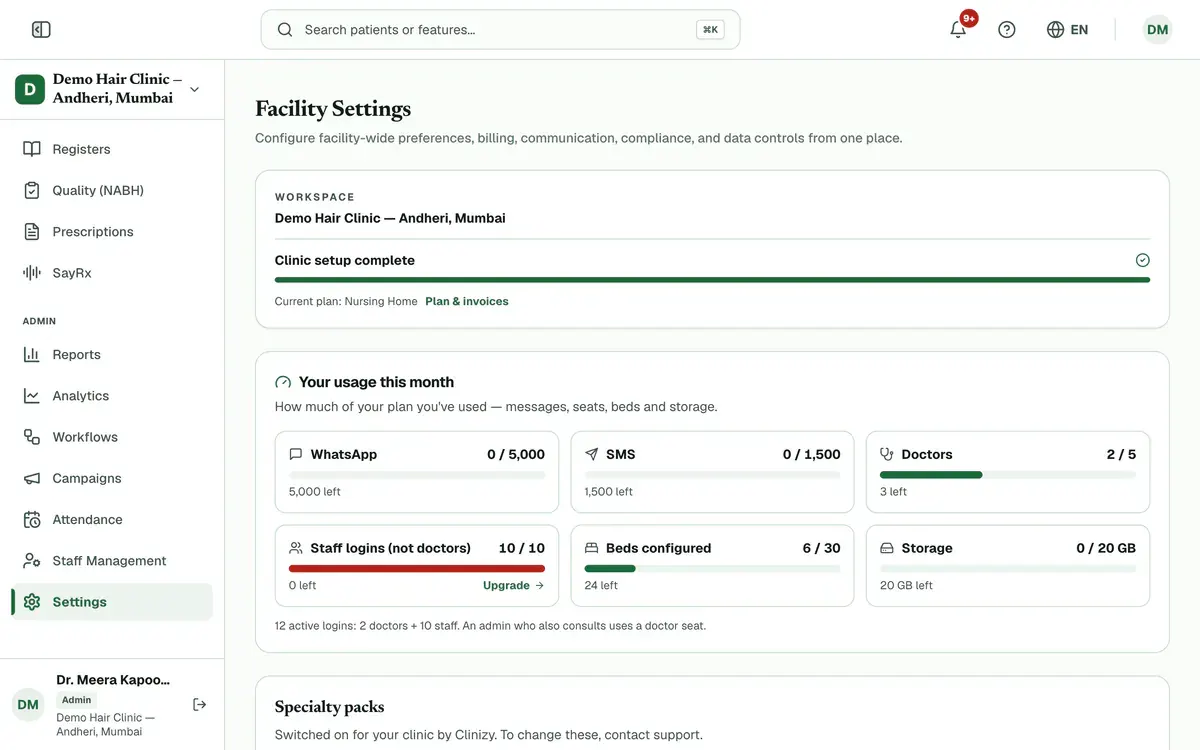Click the globe language icon
This screenshot has width=1200, height=750.
(1055, 30)
